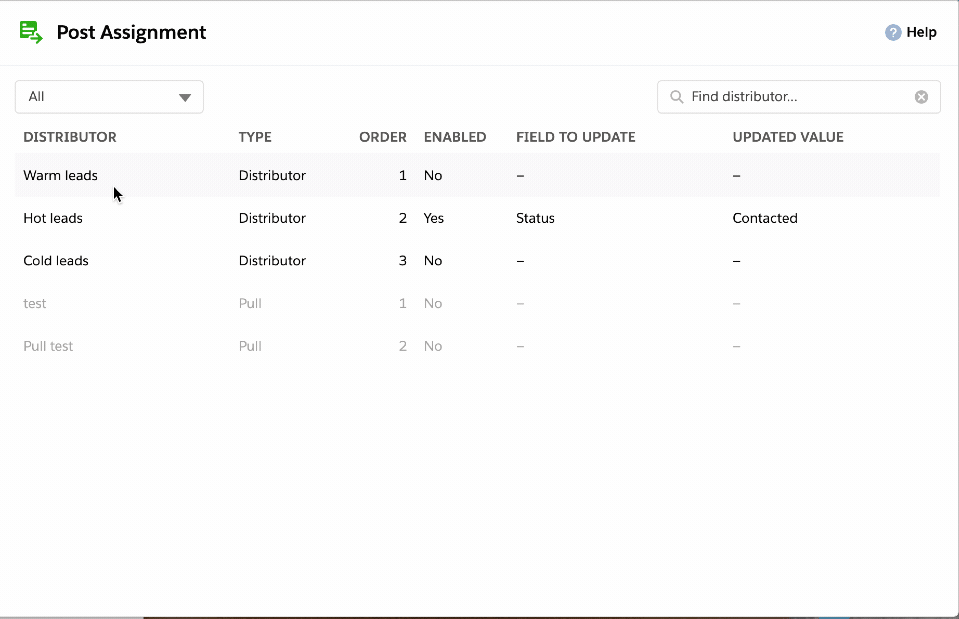959x619 pixels.
Task: Click order 2 in Pull test row
Action: point(402,346)
